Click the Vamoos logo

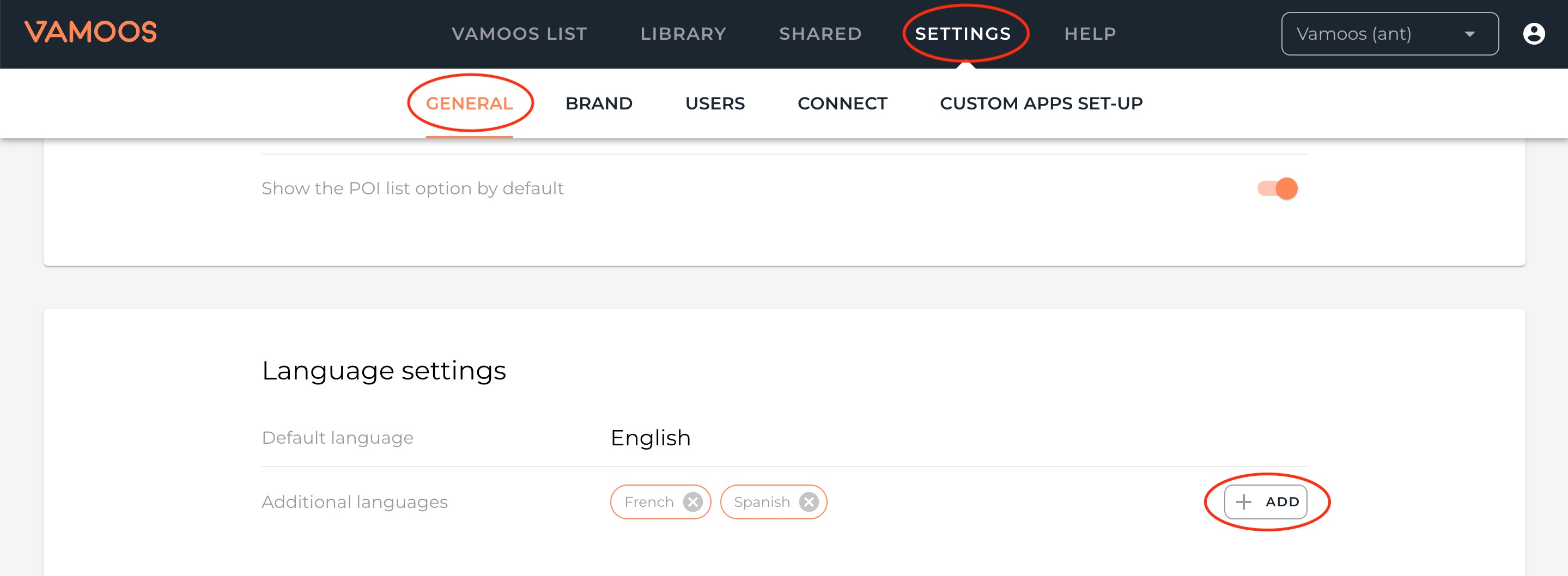coord(90,33)
